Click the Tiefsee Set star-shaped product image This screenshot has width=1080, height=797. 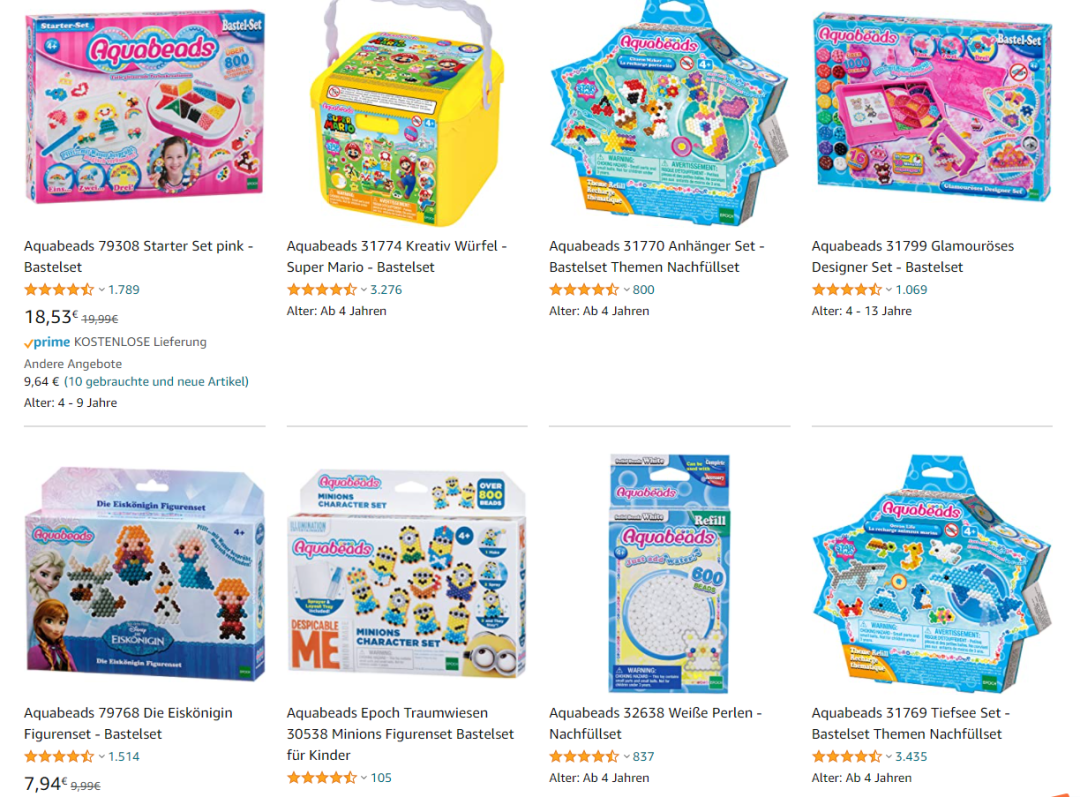point(933,574)
